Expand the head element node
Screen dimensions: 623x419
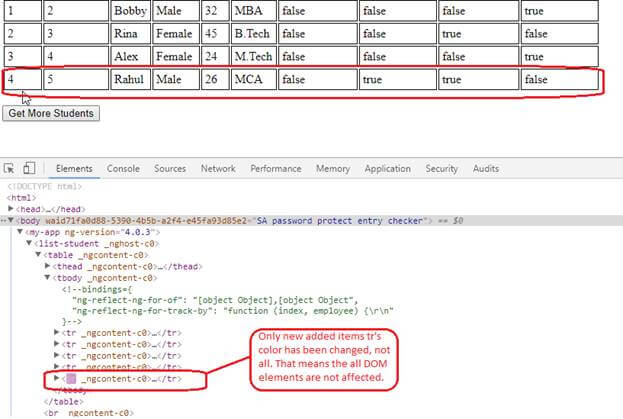(11, 209)
